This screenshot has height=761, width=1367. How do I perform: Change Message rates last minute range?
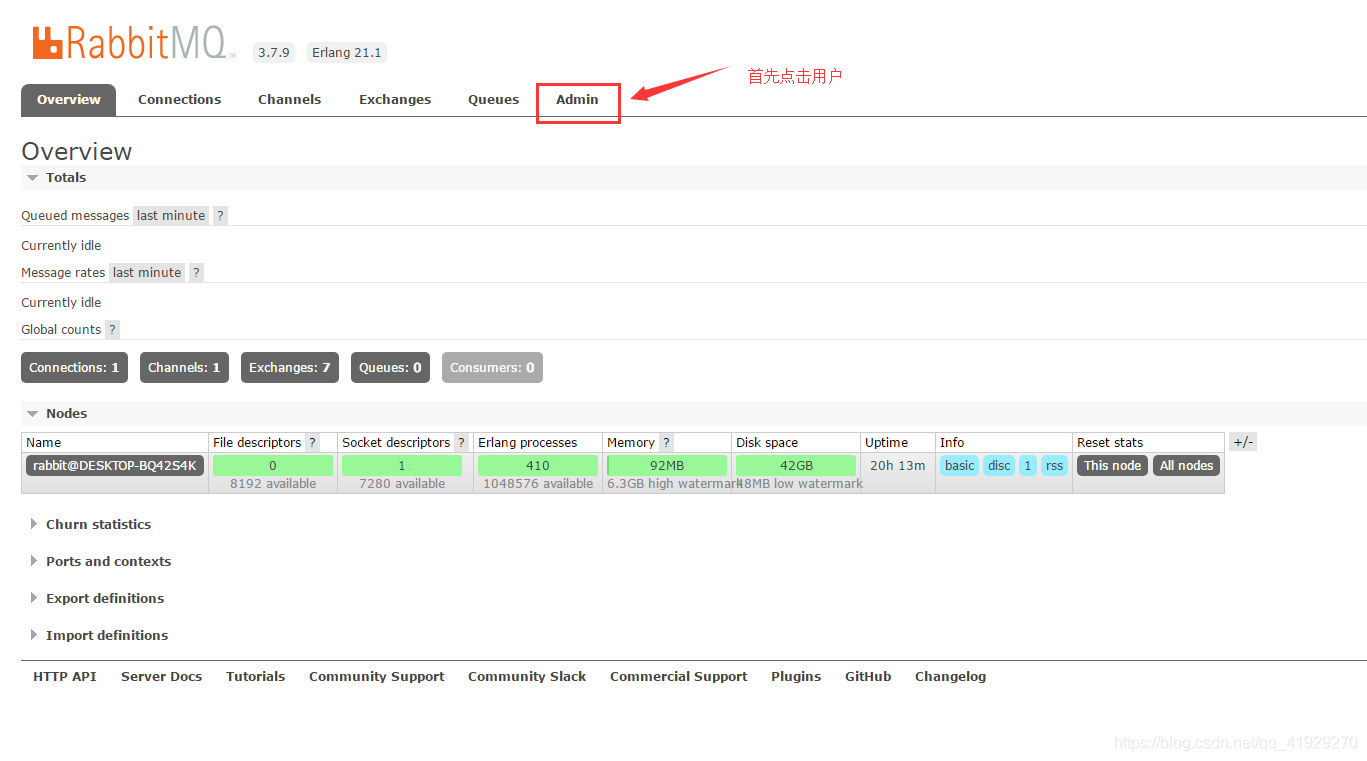pos(147,272)
